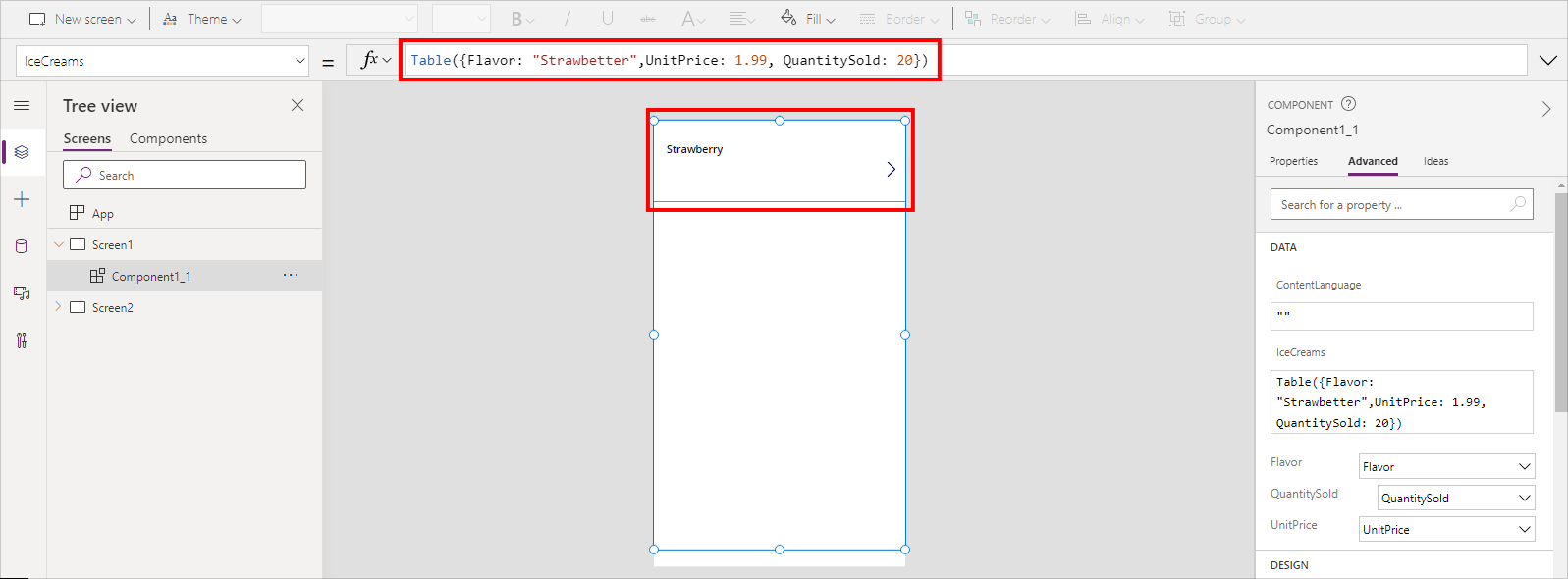Open the Advanced tools icon

coord(22,341)
